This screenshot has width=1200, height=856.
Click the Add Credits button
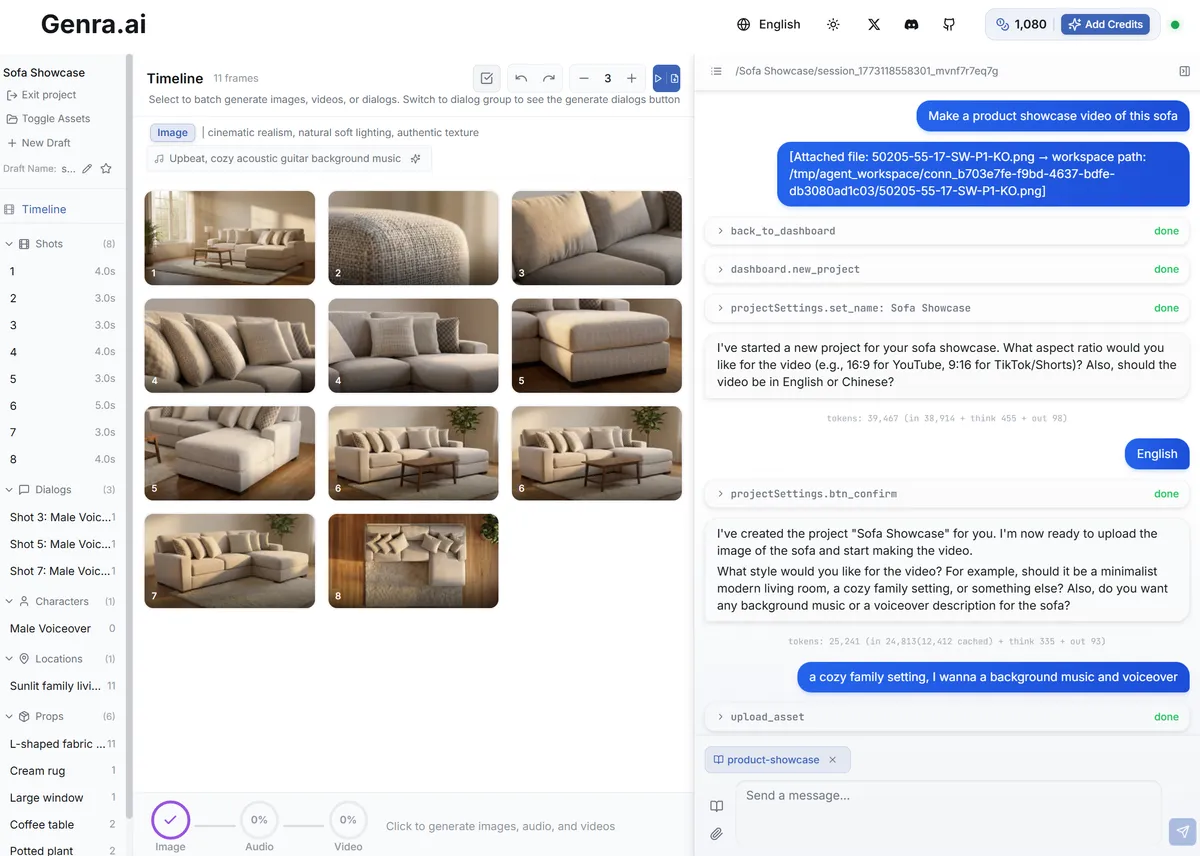[x=1105, y=24]
